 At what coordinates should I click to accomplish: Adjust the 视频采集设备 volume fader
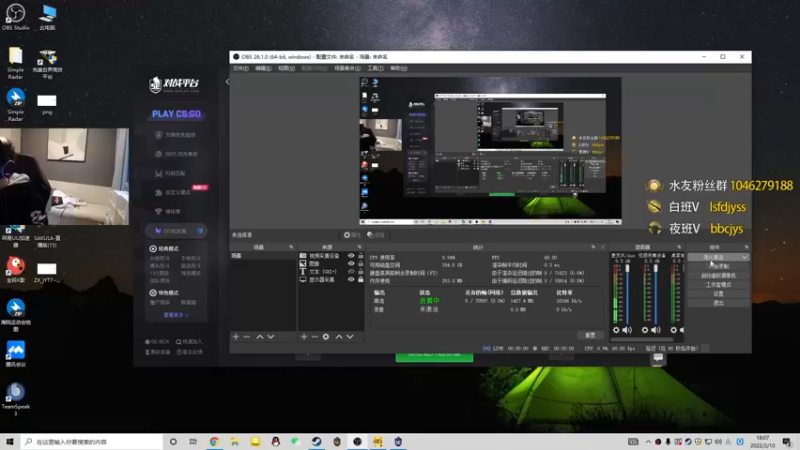(656, 269)
